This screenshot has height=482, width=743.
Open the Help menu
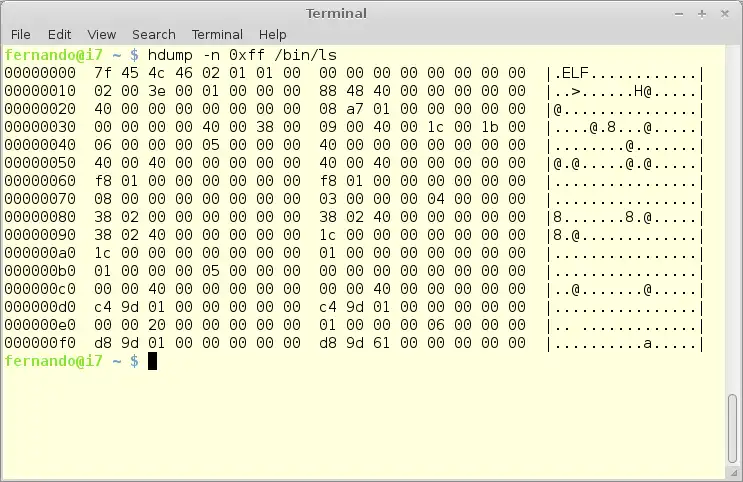click(x=272, y=35)
